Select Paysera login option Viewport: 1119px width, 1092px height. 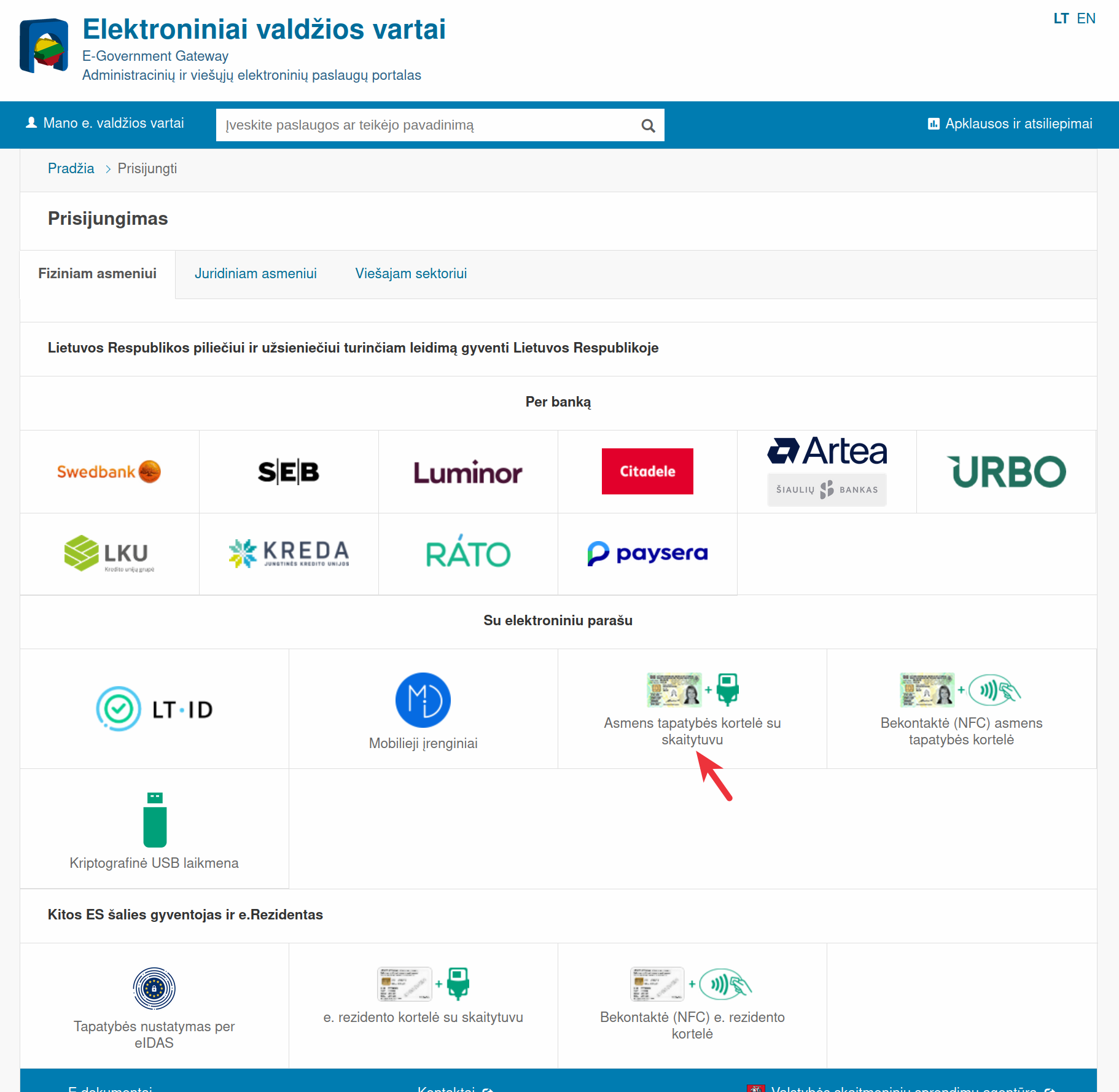pyautogui.click(x=647, y=554)
